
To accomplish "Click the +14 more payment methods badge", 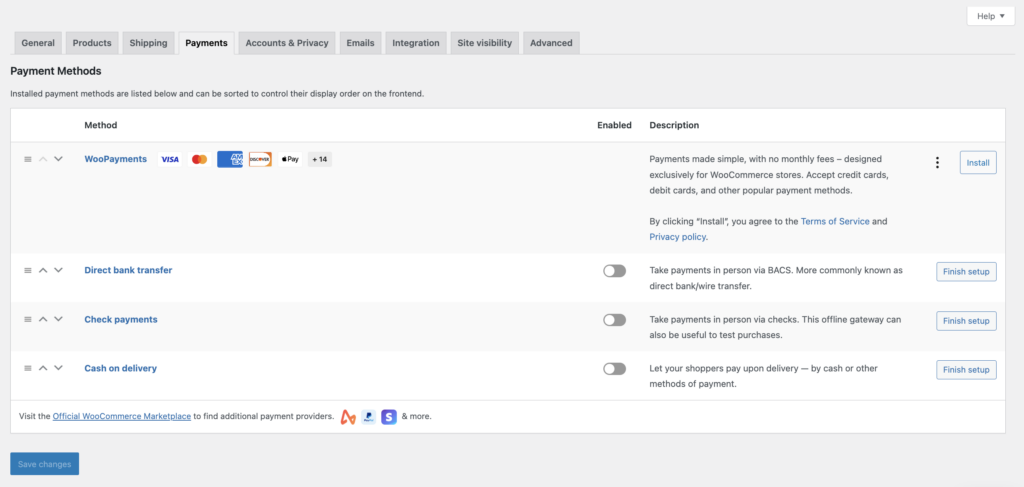I will click(x=319, y=159).
